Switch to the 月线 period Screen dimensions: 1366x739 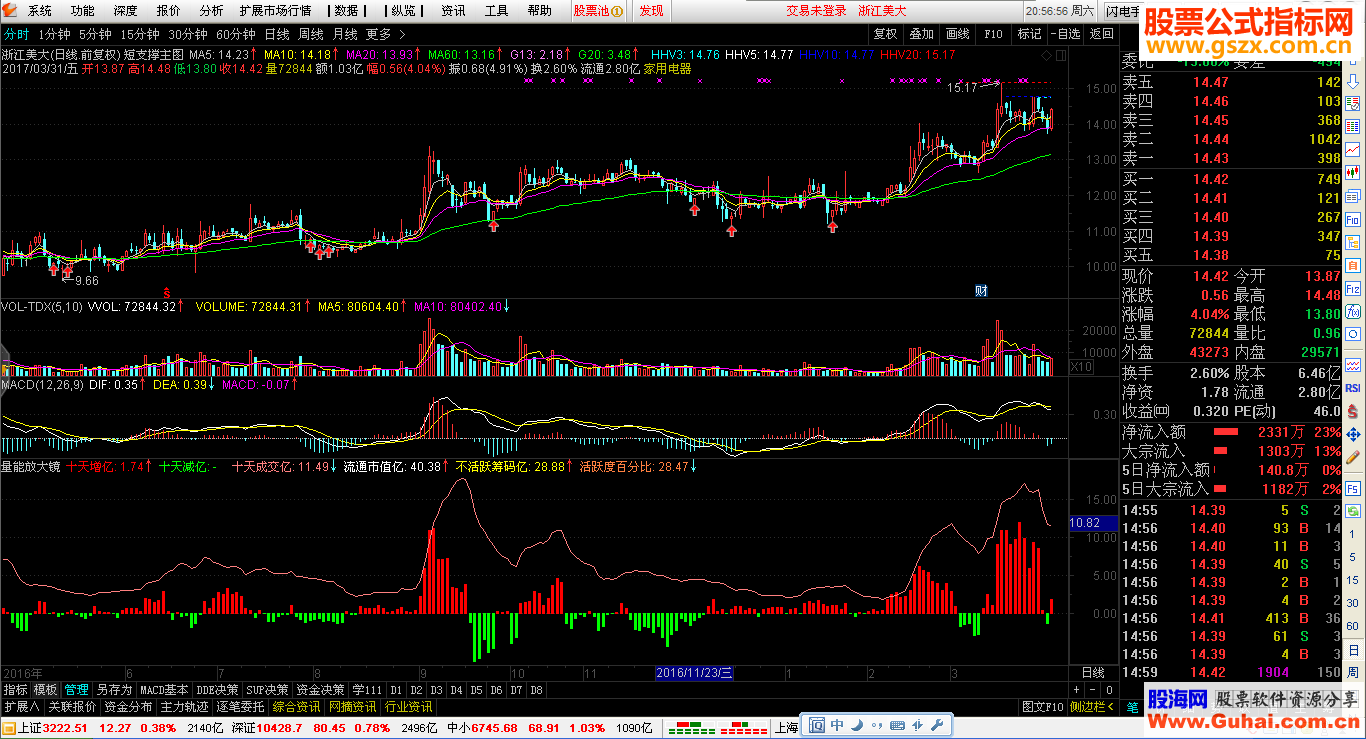[x=345, y=33]
